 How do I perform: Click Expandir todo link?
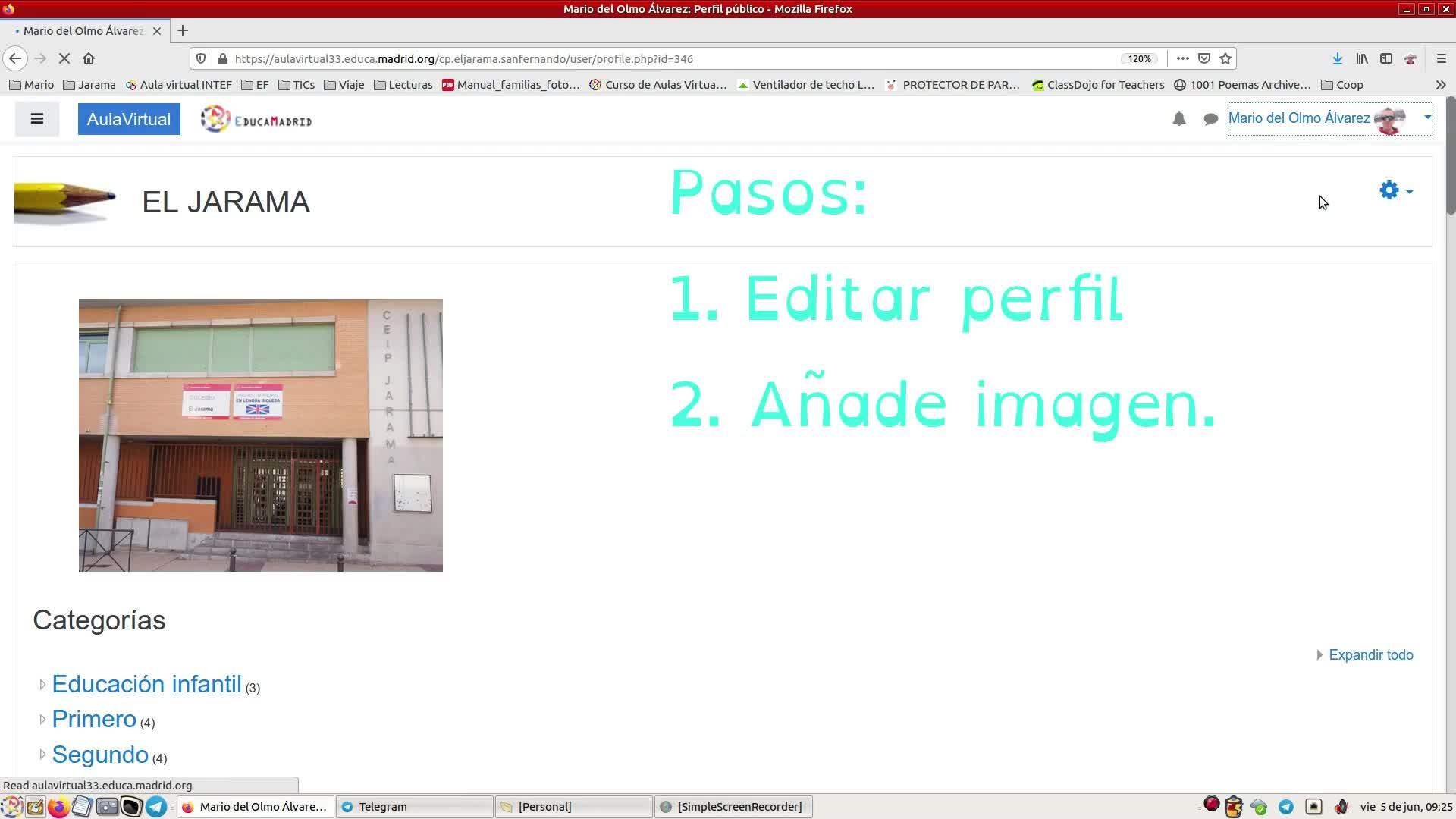pos(1370,654)
